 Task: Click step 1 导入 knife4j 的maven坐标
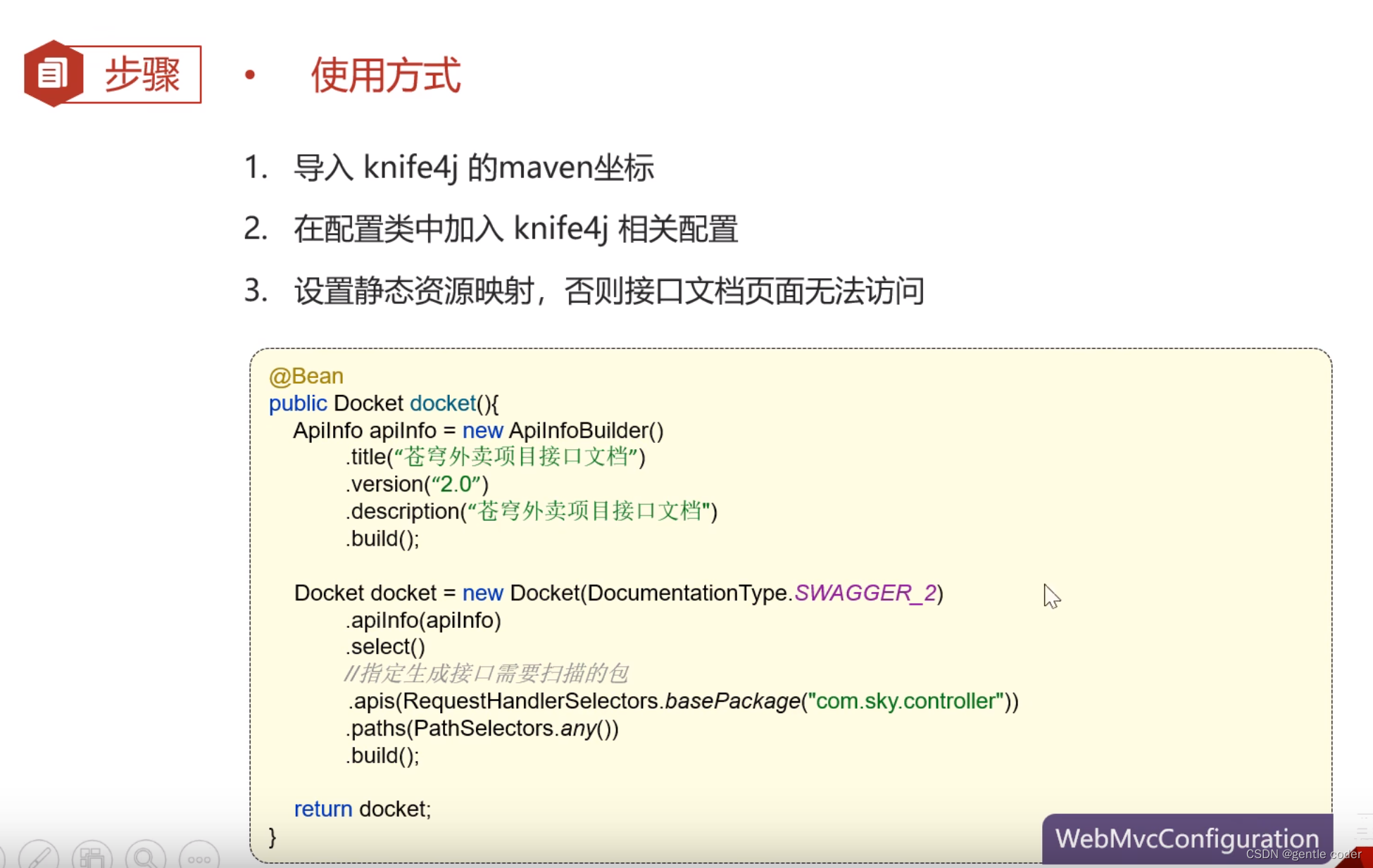point(473,168)
